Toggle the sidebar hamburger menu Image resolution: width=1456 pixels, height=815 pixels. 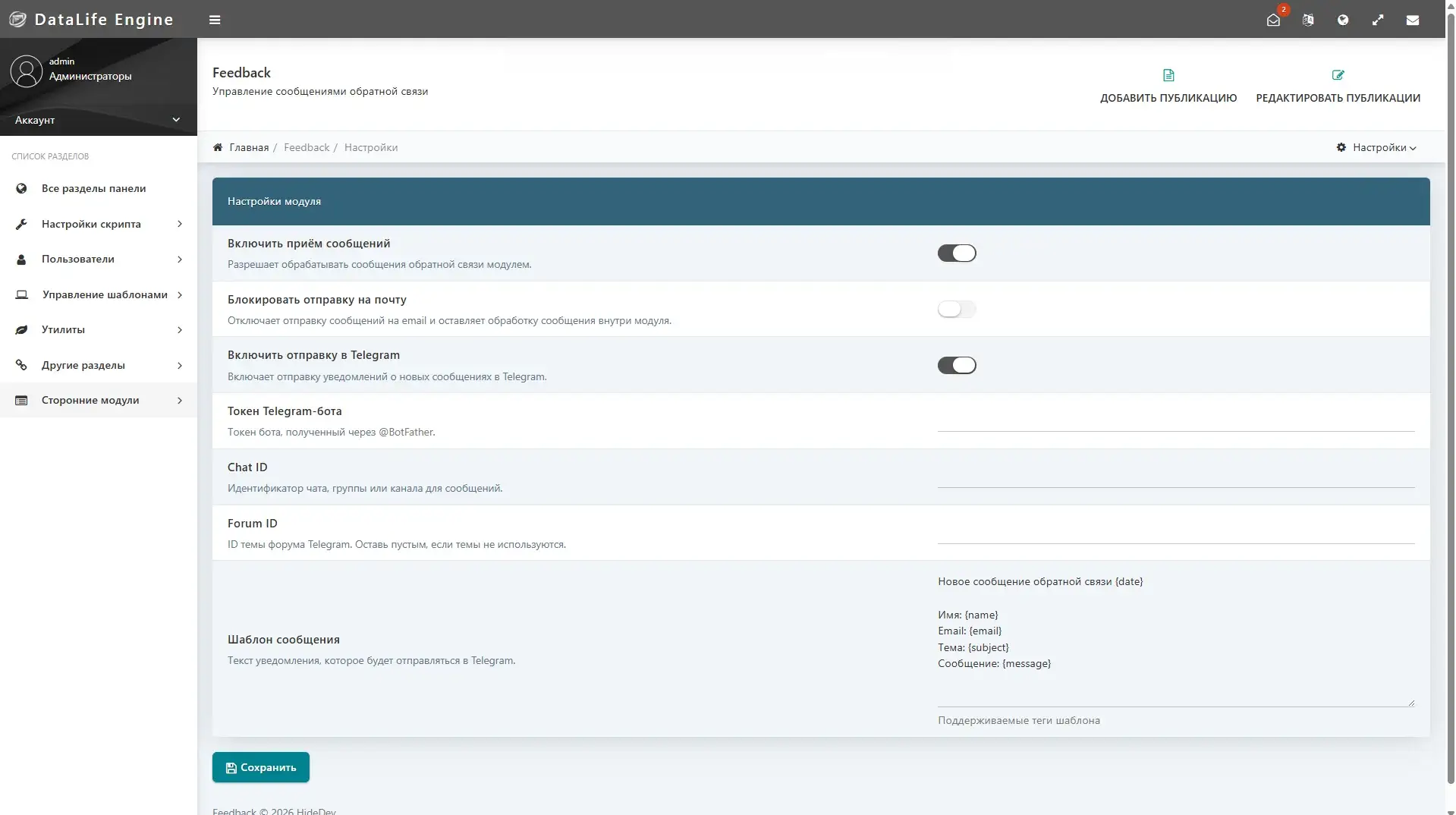pos(215,20)
